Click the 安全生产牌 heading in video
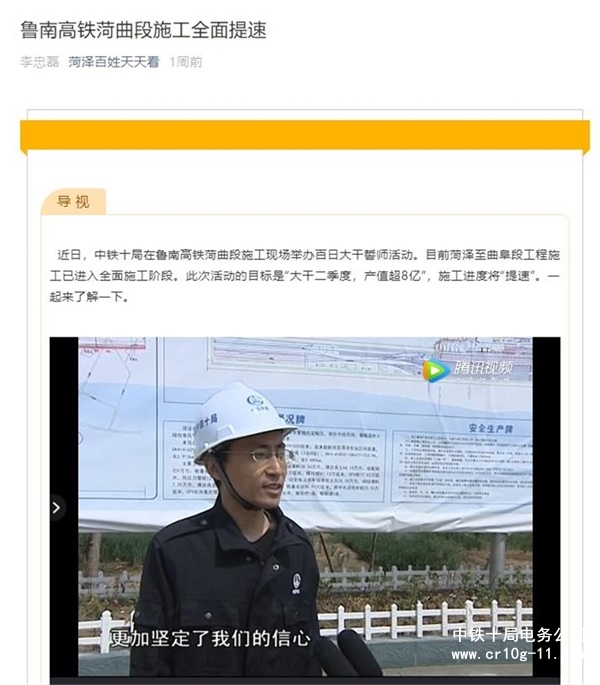 tap(491, 428)
